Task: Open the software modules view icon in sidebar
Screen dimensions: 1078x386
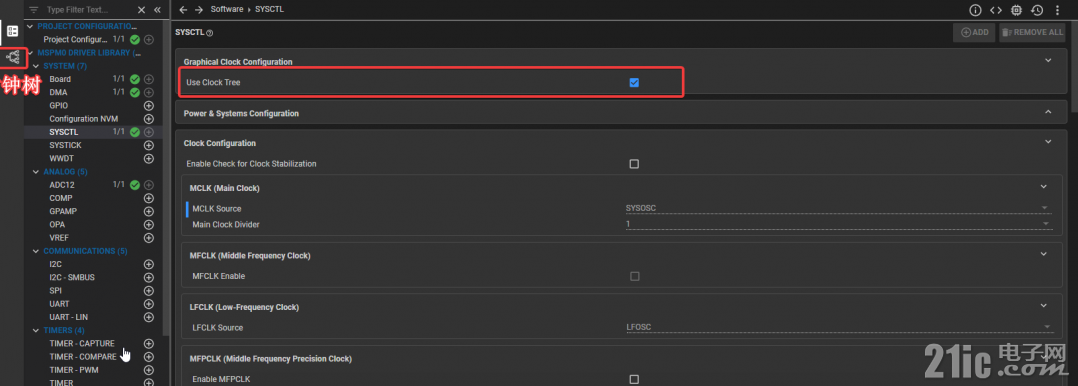Action: [12, 31]
